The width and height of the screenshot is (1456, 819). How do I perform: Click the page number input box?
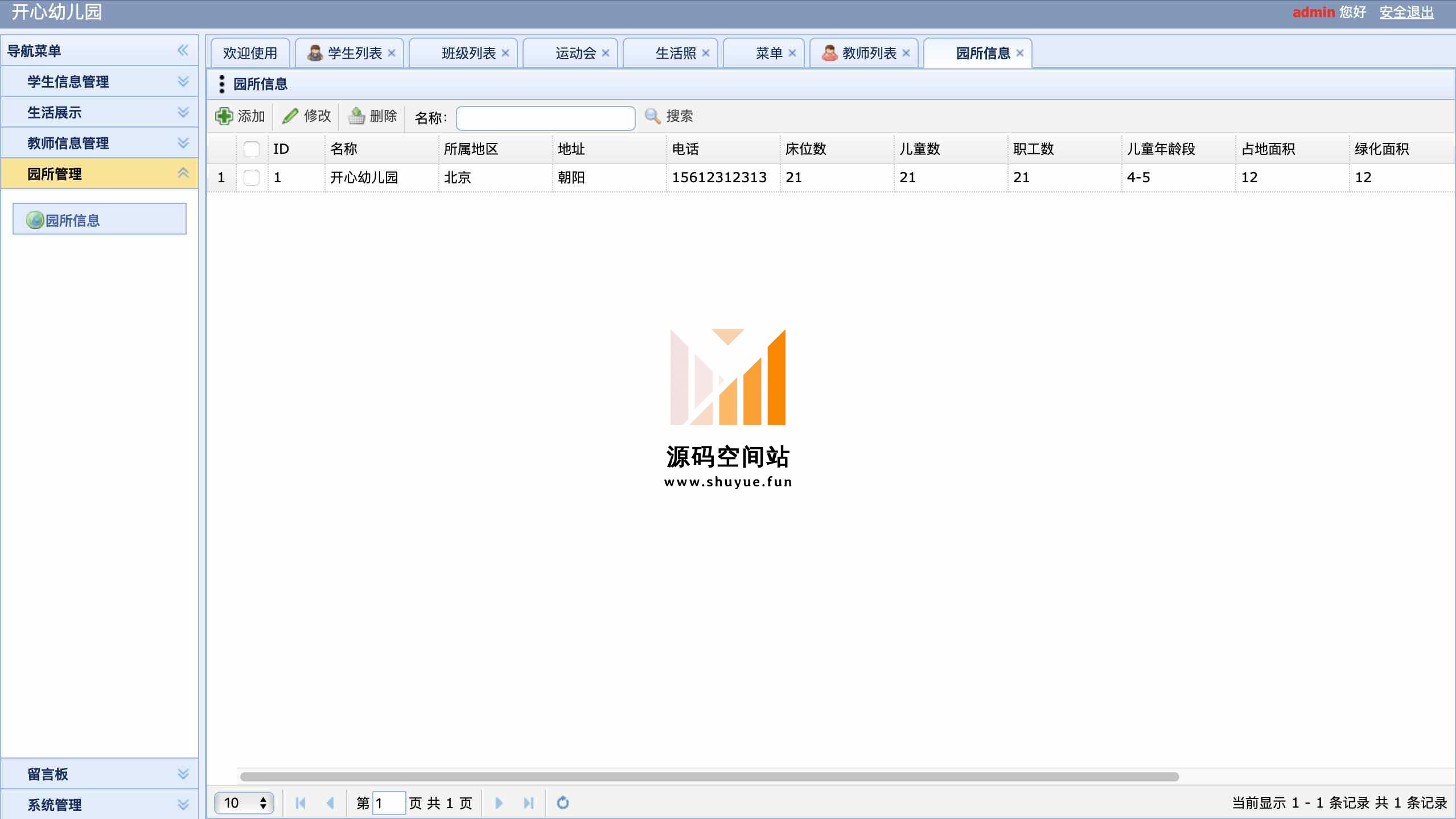coord(389,803)
